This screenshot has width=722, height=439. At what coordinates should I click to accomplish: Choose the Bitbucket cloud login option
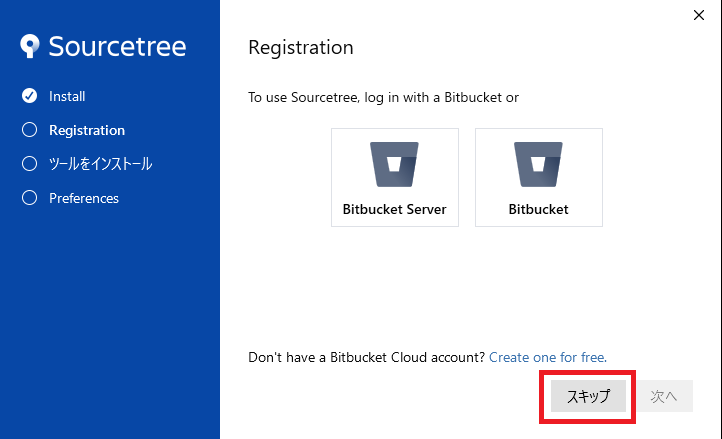(539, 177)
